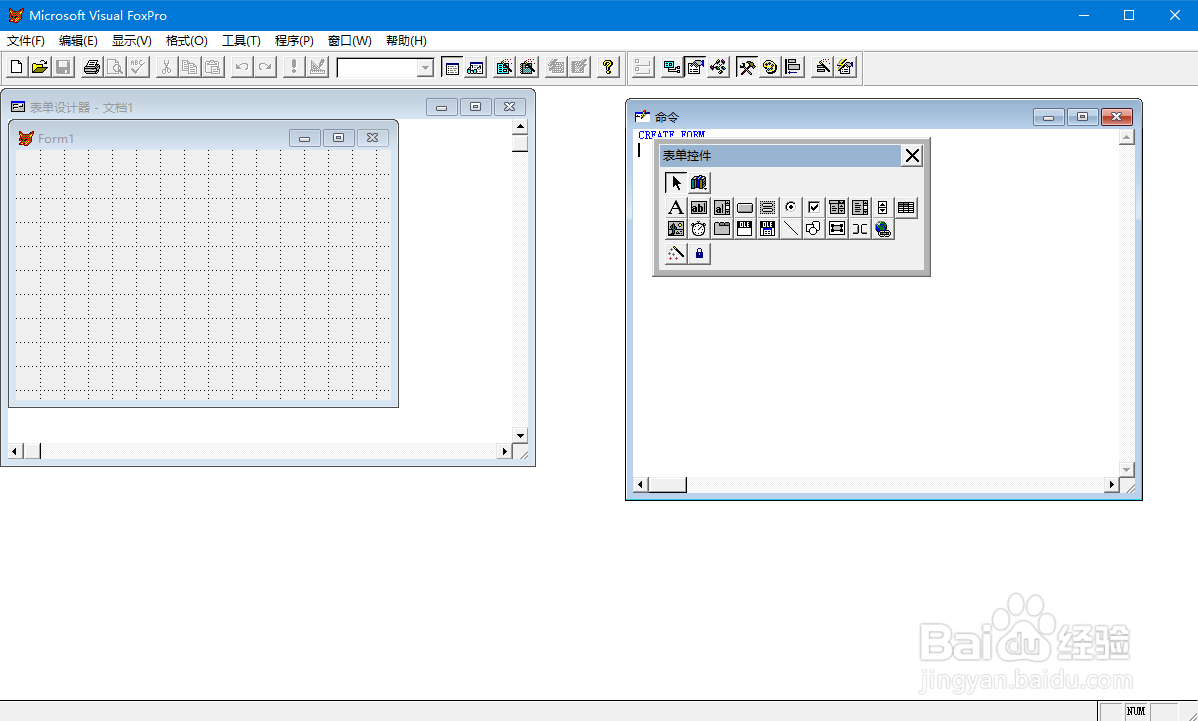
Task: Open the Code Window icon
Action: [718, 67]
